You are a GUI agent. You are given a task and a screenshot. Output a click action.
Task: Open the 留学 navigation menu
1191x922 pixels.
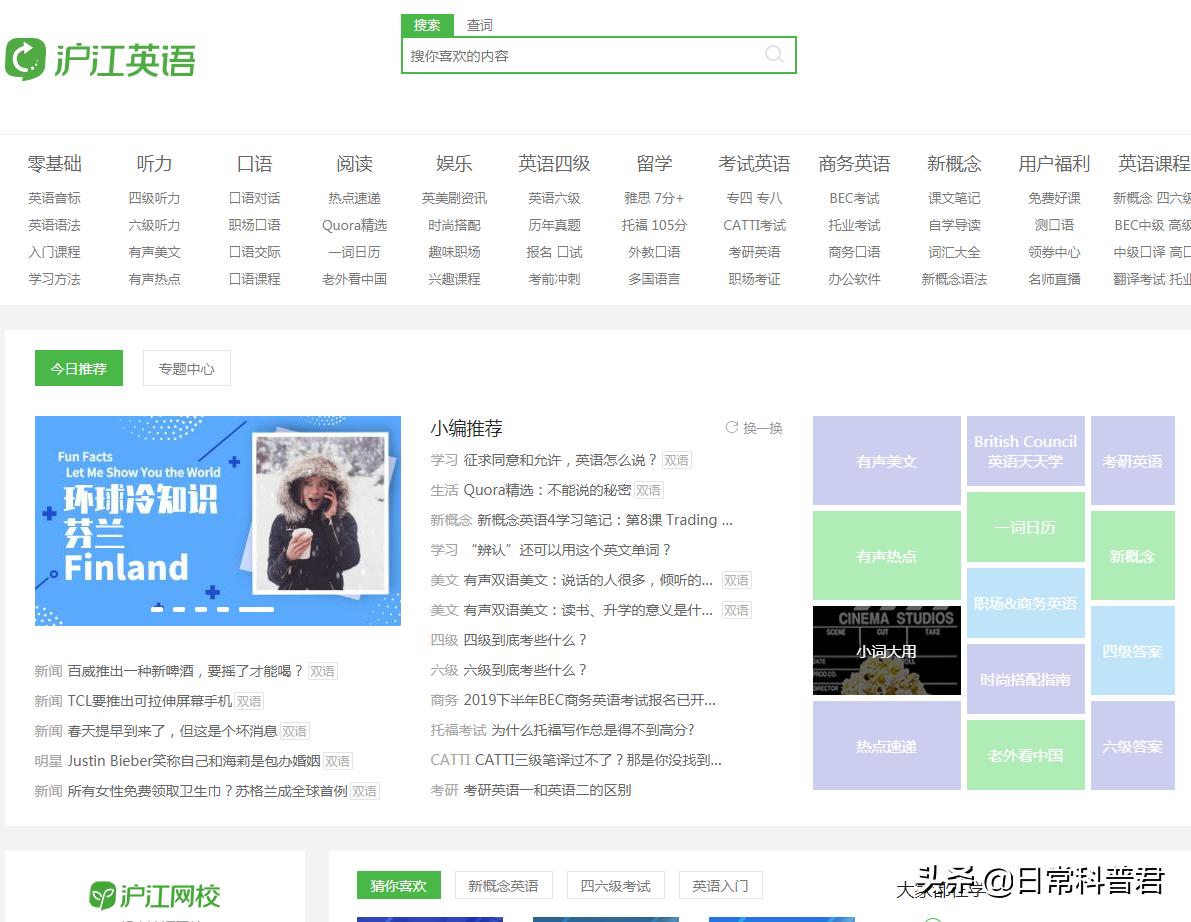point(654,163)
